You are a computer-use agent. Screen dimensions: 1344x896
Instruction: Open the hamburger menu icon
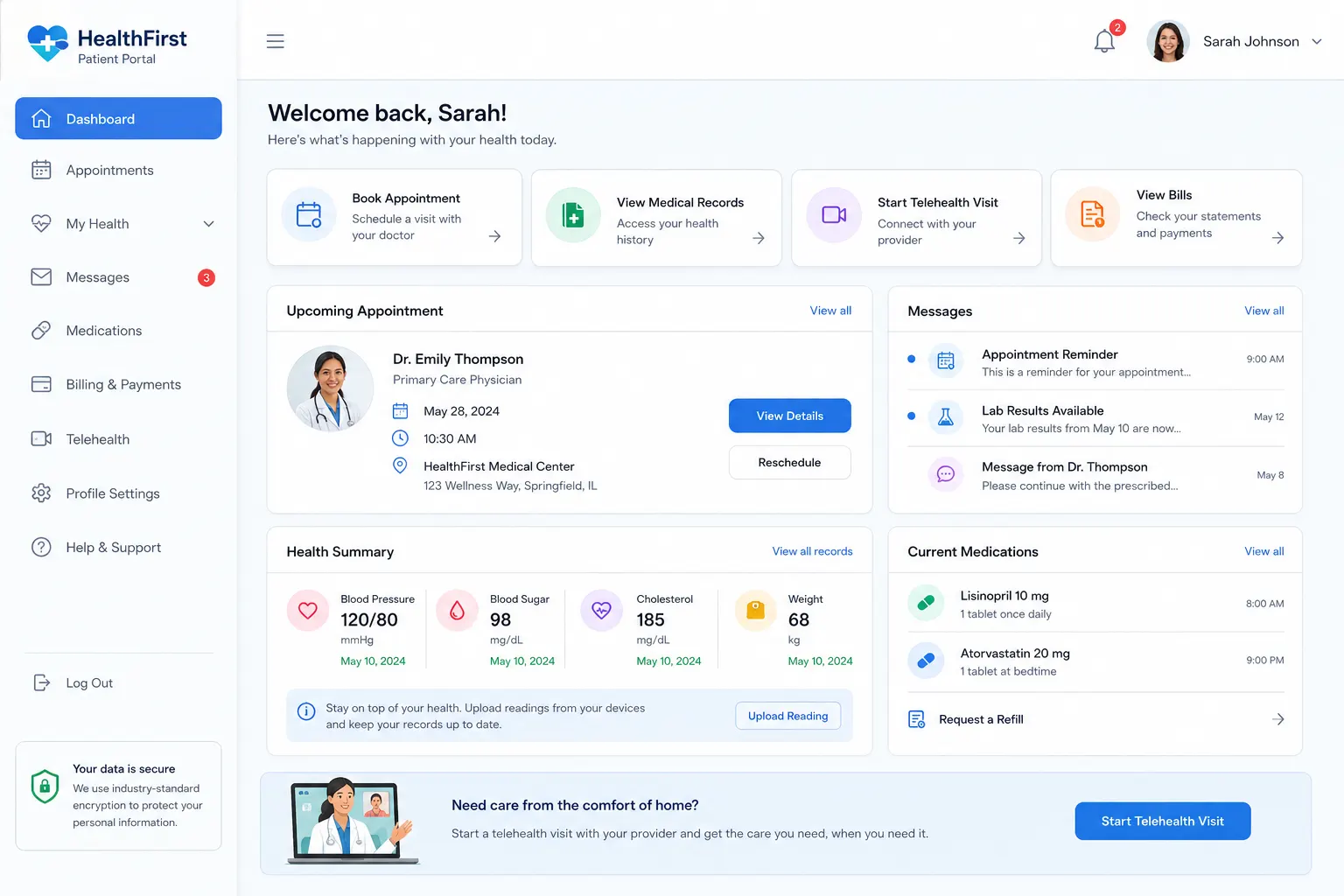pyautogui.click(x=275, y=41)
